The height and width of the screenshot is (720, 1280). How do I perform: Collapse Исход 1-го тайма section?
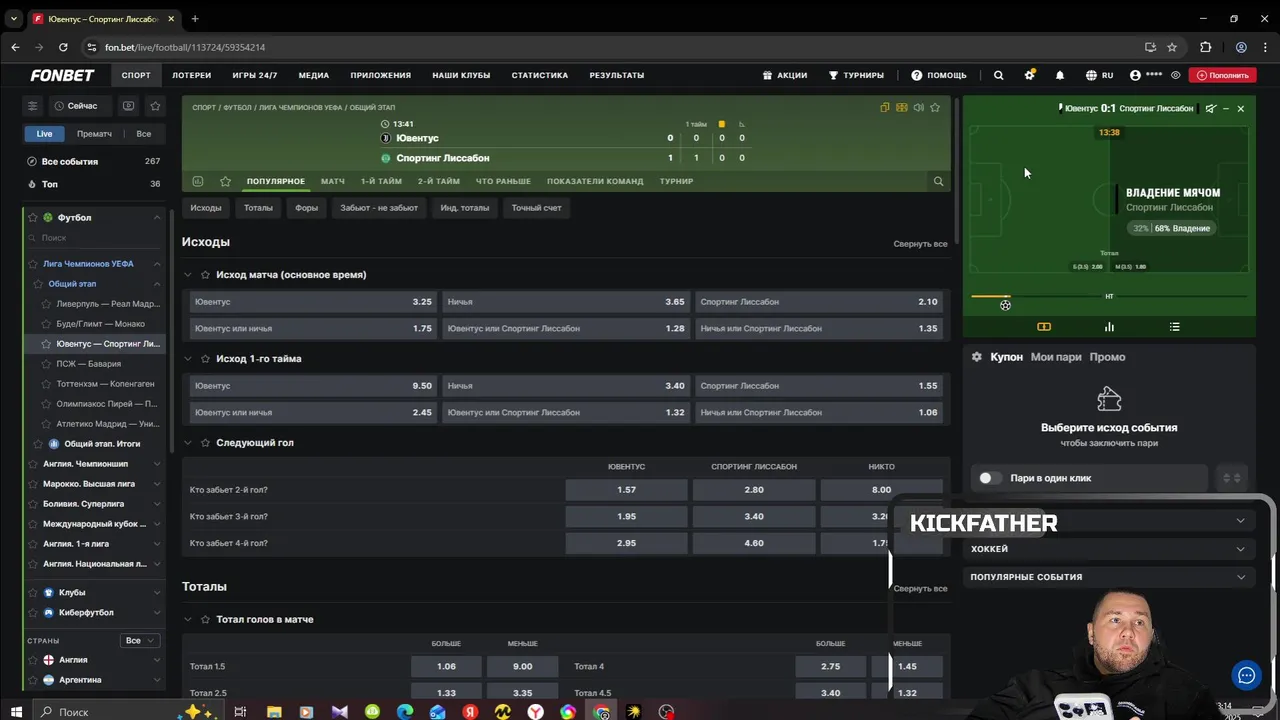coord(188,358)
